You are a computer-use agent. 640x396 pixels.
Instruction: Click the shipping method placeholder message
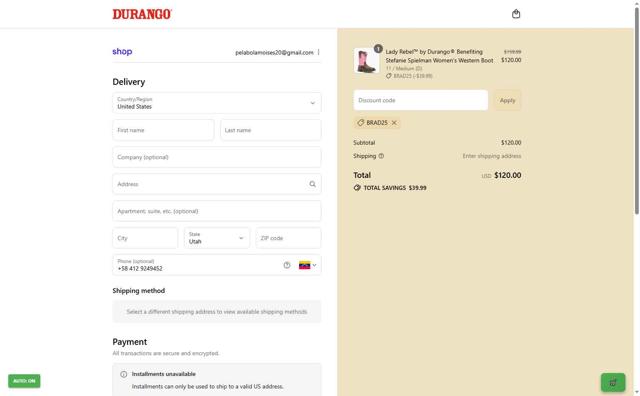click(217, 311)
